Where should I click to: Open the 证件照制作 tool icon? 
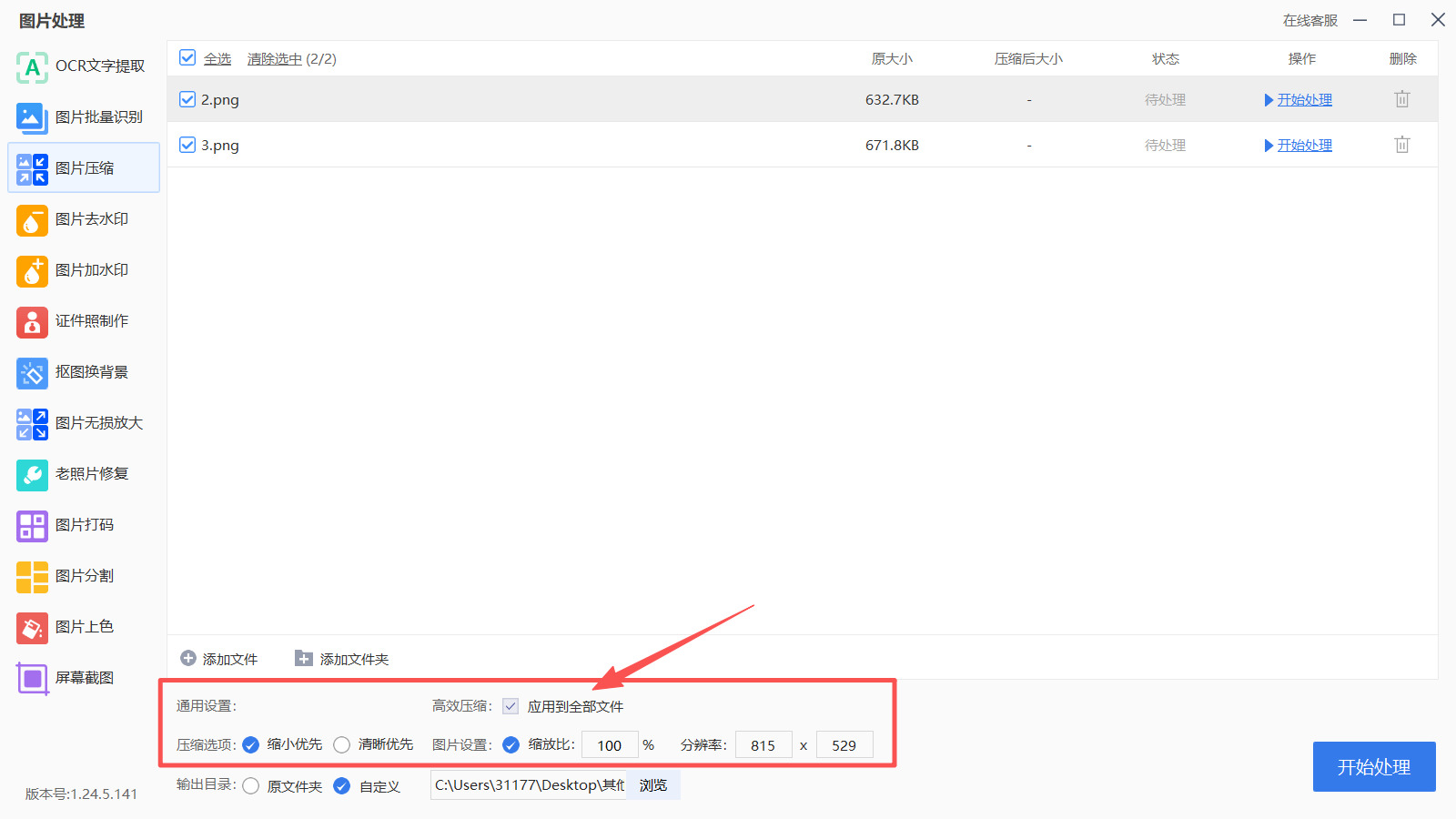32,321
